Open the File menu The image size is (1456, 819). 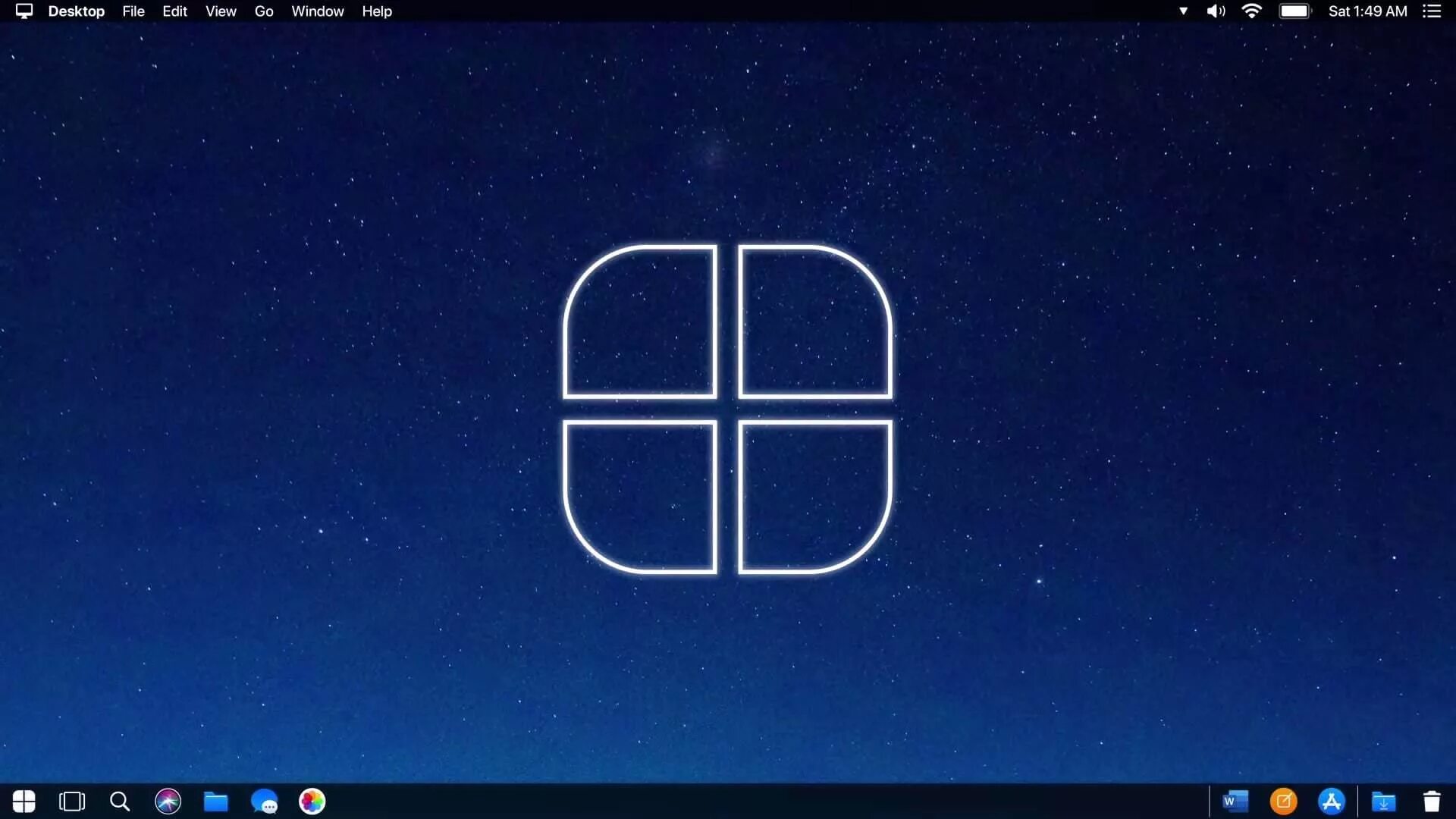coord(133,11)
